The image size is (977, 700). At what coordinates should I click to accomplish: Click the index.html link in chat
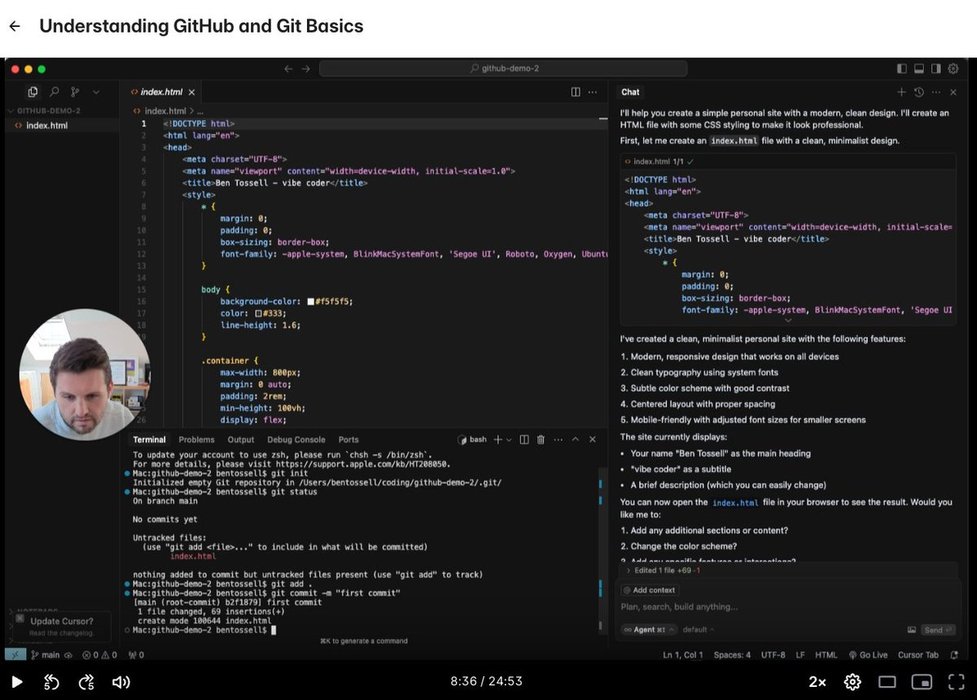click(735, 503)
